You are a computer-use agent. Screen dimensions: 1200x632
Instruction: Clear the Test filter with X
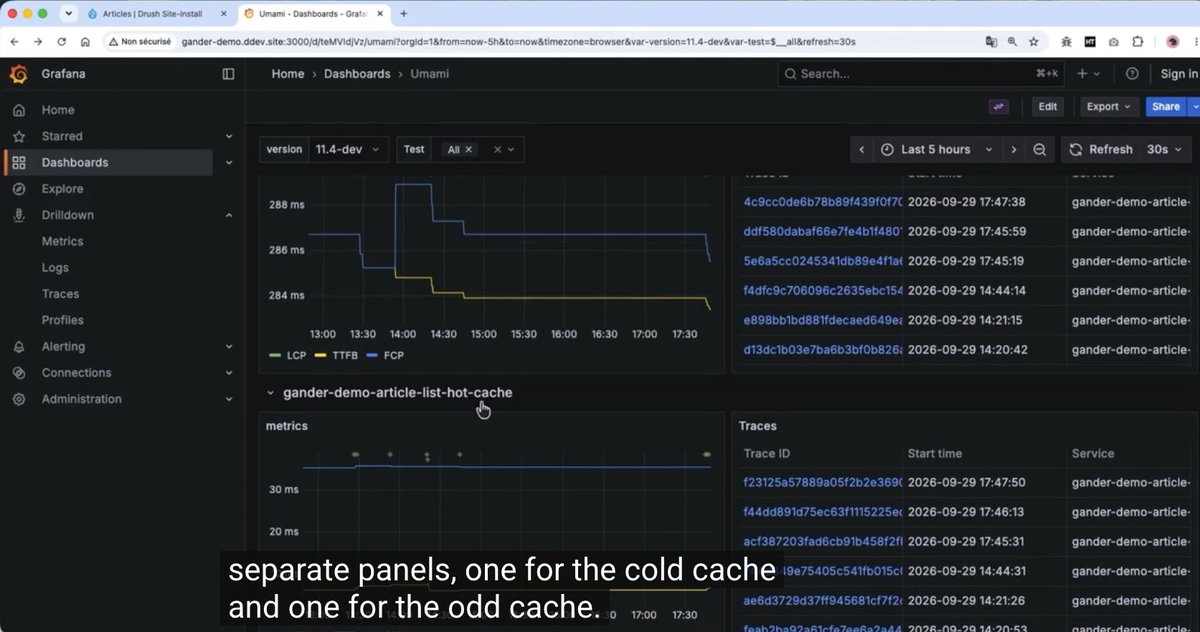click(x=497, y=149)
